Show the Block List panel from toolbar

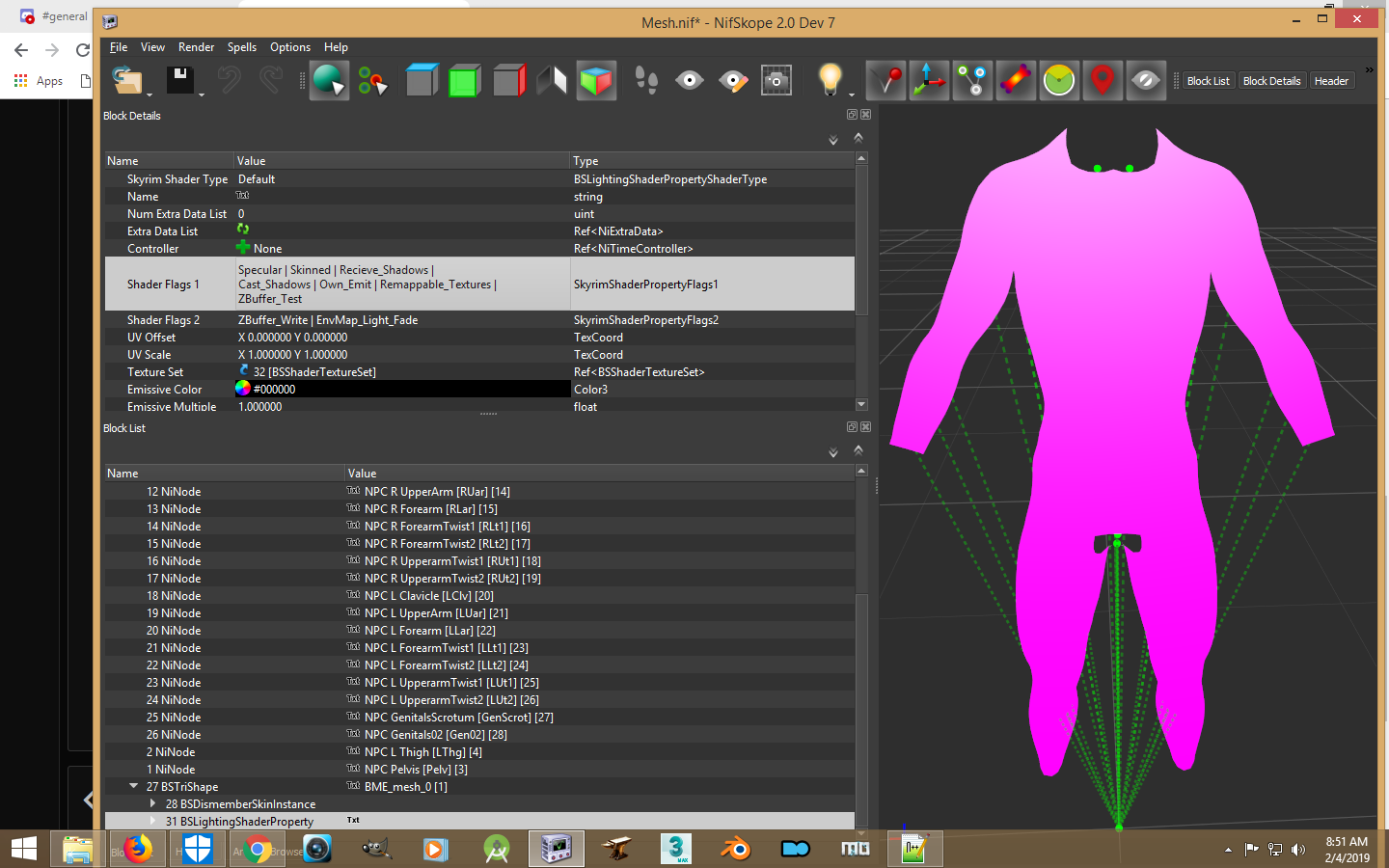(1209, 81)
